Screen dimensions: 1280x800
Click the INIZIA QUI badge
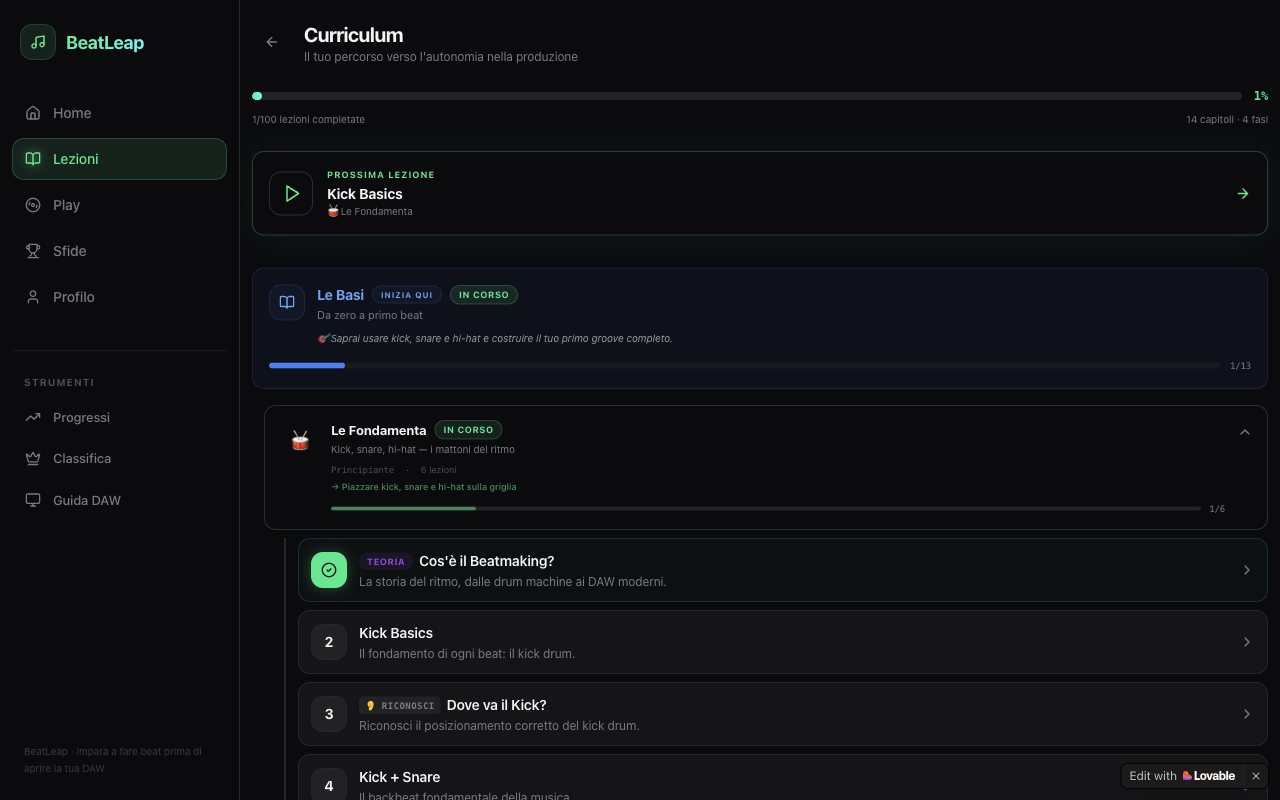pos(407,295)
